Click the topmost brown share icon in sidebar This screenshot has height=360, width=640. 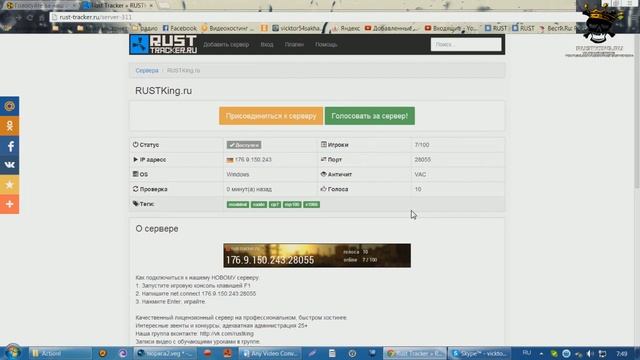click(9, 106)
